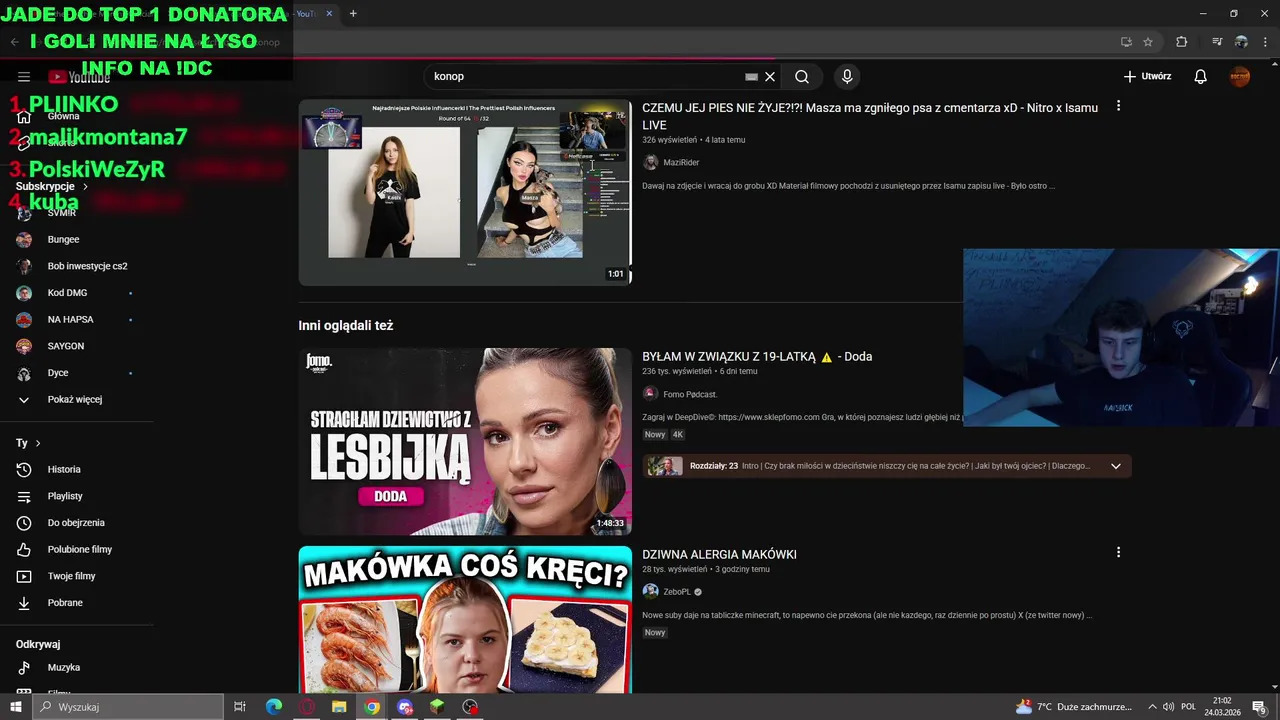Image resolution: width=1280 pixels, height=720 pixels.
Task: Play the Polish Influencers thumbnail video
Action: [465, 192]
